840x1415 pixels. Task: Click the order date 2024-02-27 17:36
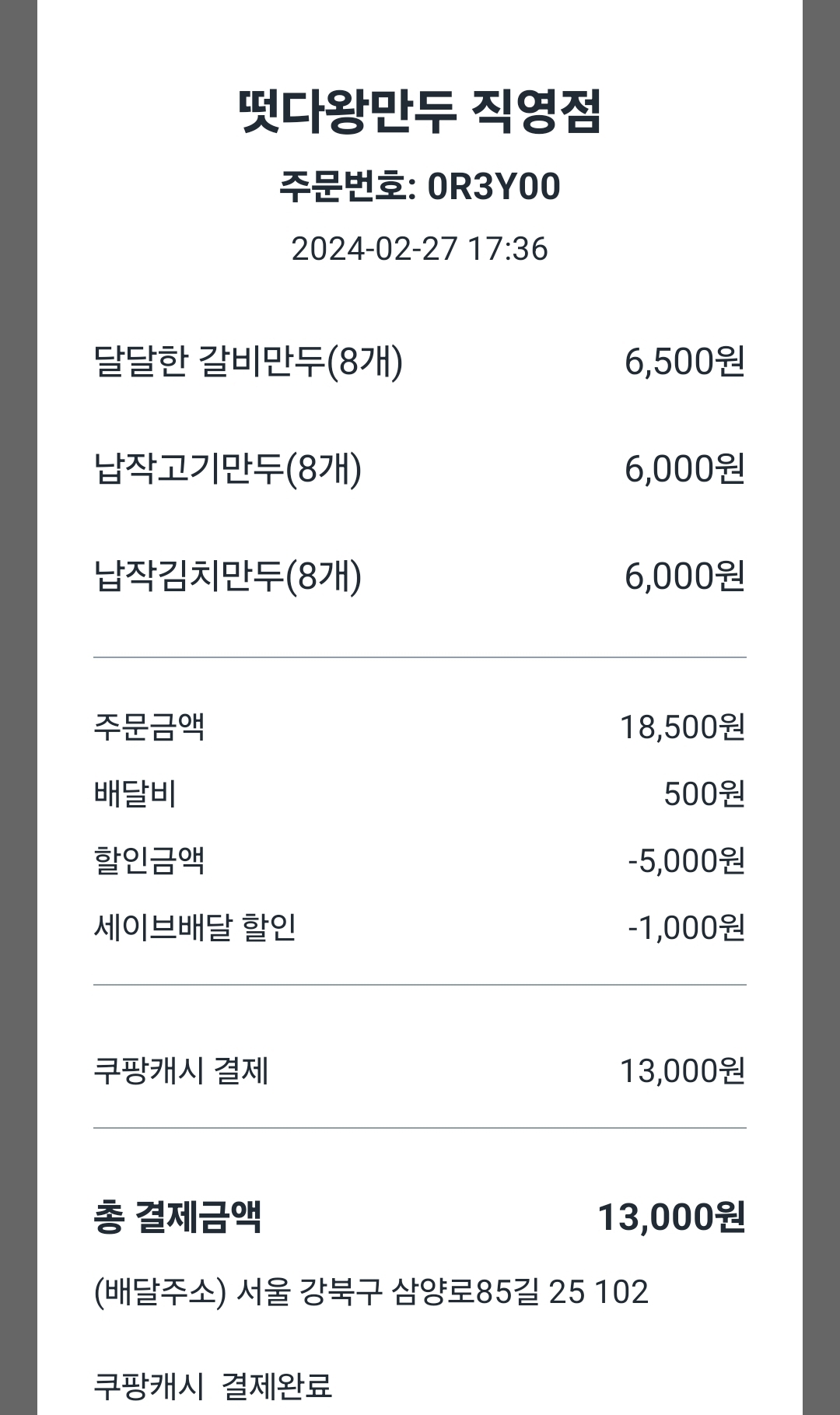420,249
